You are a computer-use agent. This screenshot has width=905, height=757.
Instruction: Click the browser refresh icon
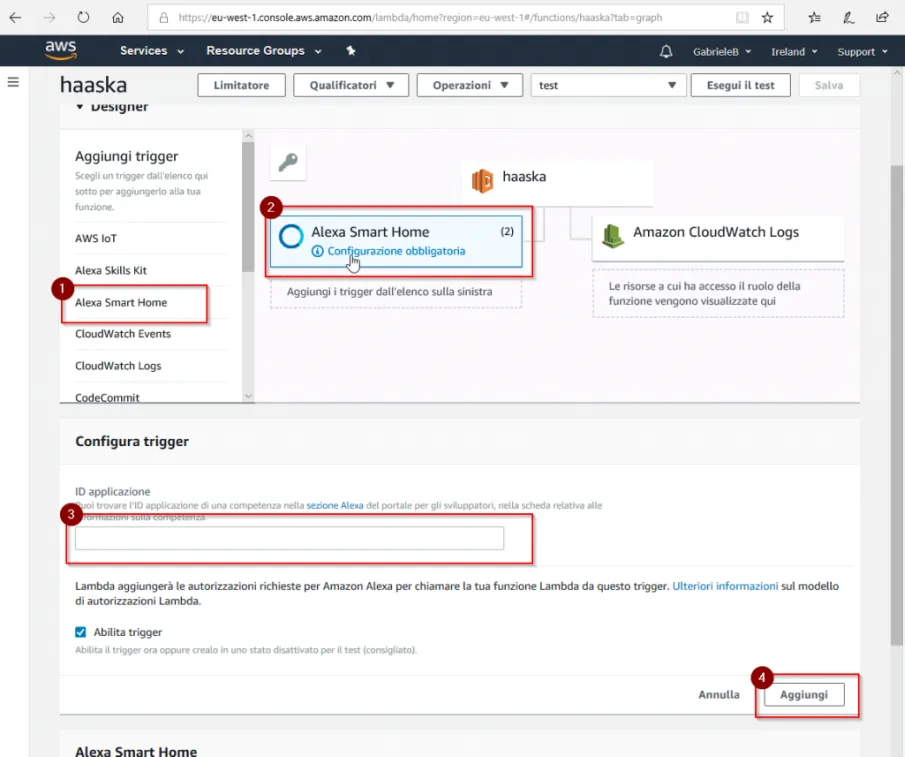pos(84,17)
